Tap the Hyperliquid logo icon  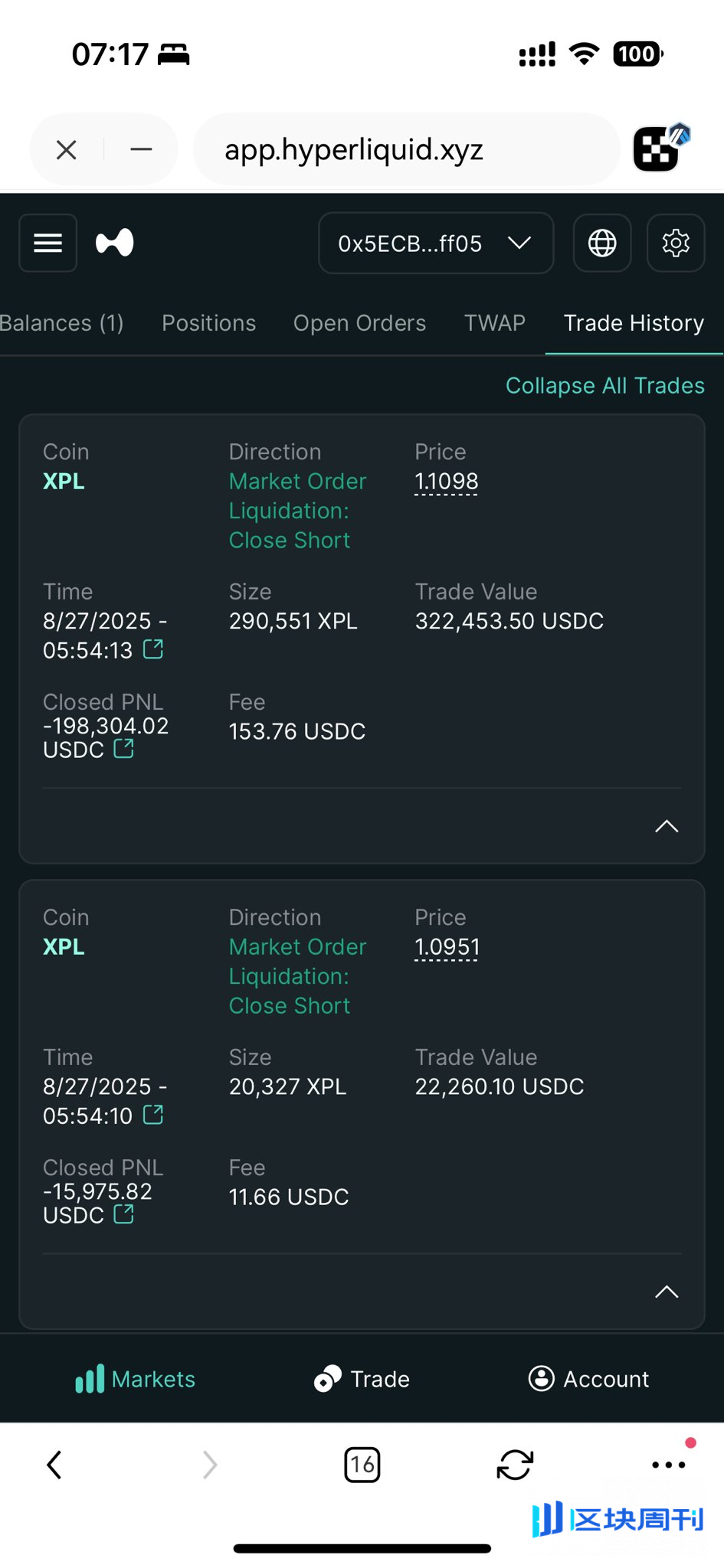[x=115, y=243]
